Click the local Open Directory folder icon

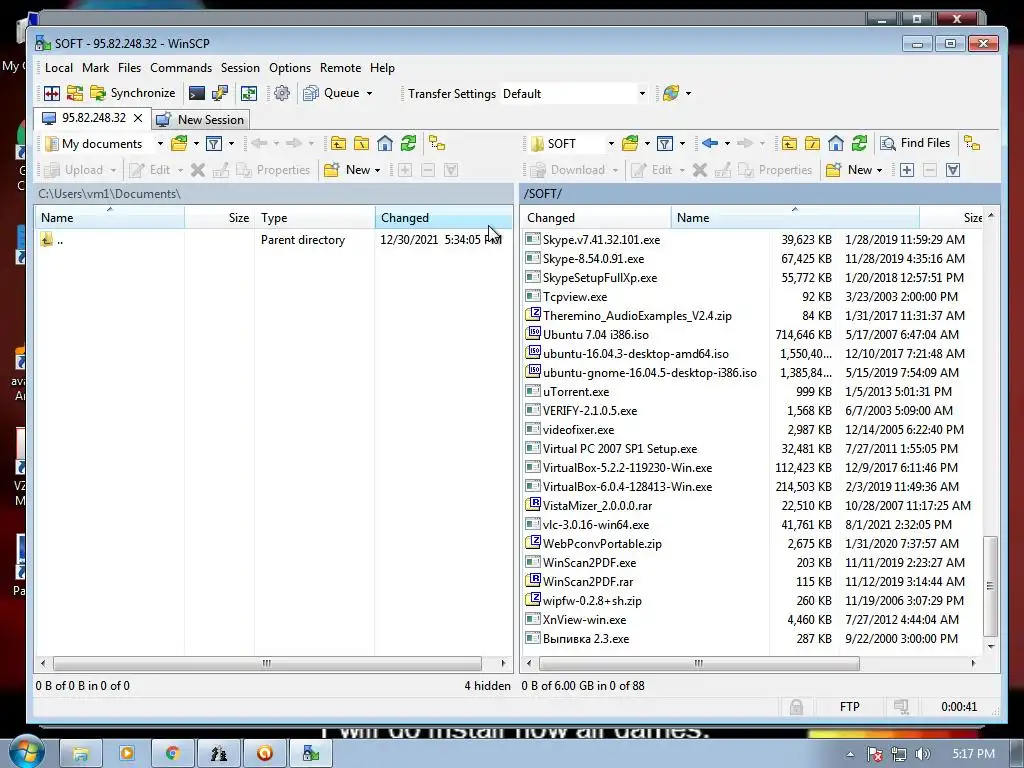tap(179, 144)
